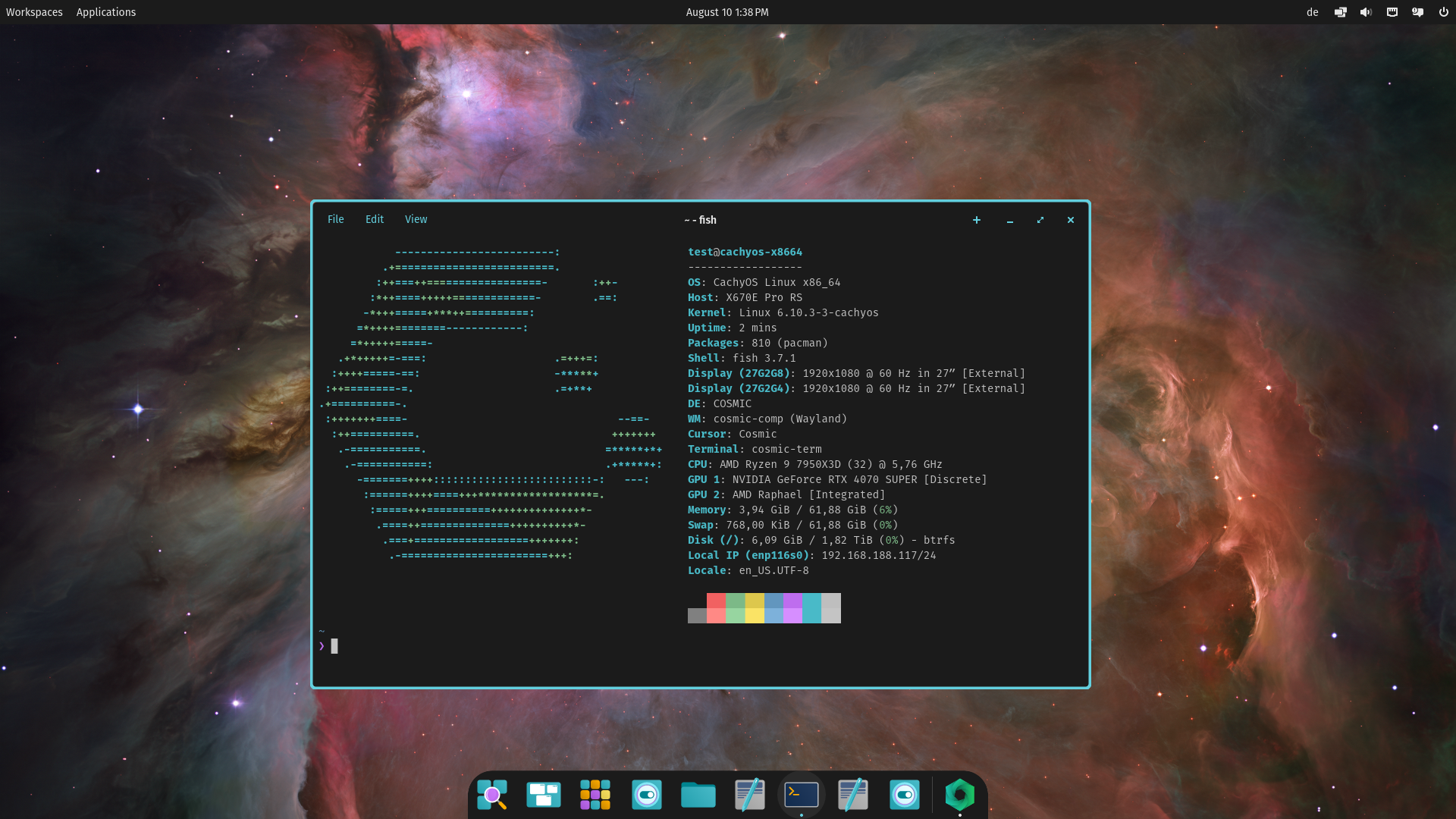This screenshot has width=1456, height=819.
Task: Open a new terminal tab with plus
Action: pyautogui.click(x=977, y=220)
